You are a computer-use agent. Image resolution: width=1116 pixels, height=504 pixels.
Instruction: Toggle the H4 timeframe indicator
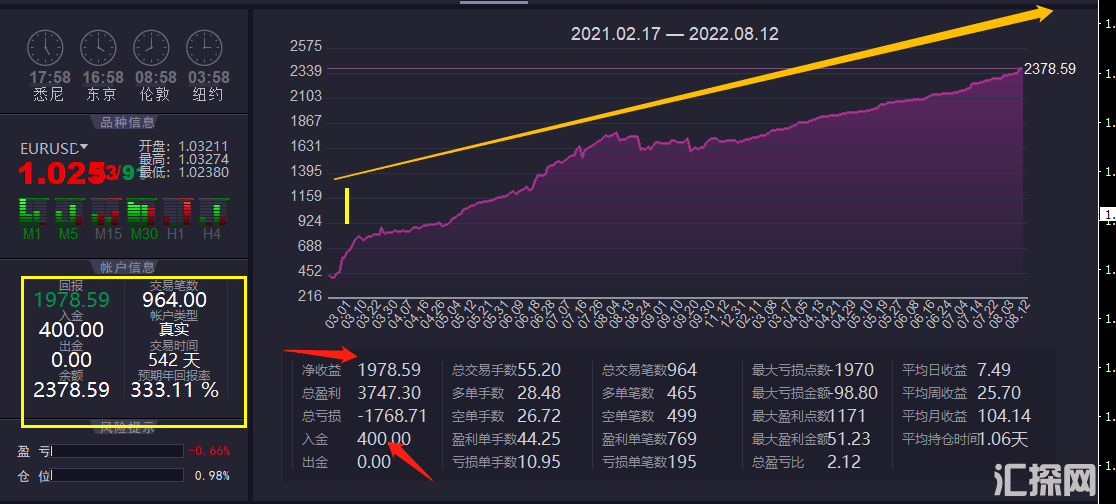211,211
